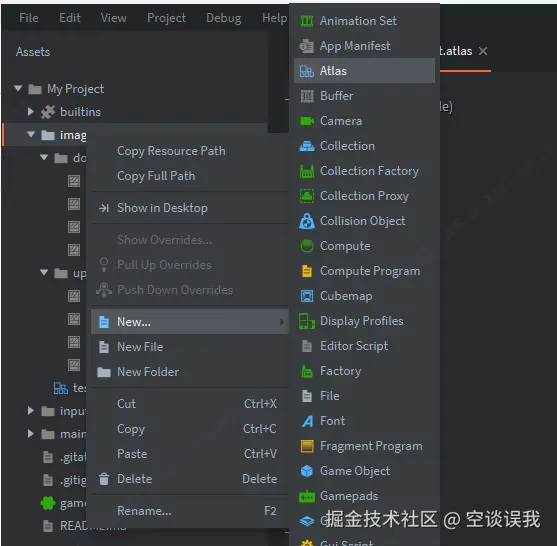
Task: Collapse the images folder arrow
Action: (x=31, y=134)
